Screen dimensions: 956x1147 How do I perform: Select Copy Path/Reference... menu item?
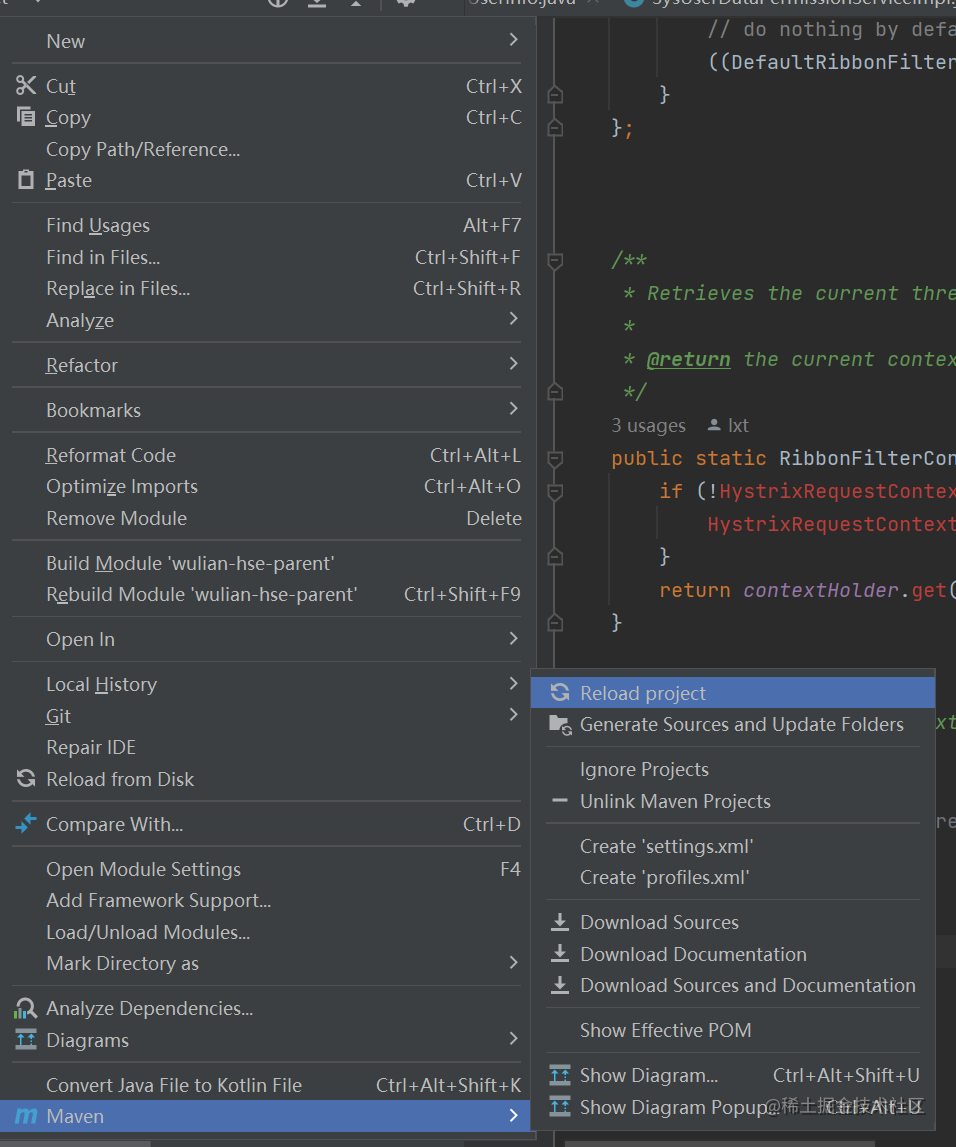point(267,149)
